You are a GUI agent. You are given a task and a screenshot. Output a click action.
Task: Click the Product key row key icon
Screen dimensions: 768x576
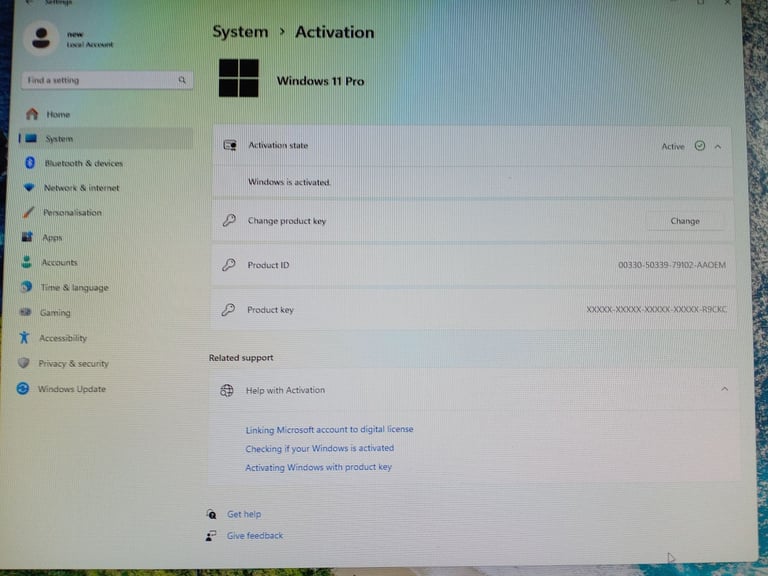228,310
